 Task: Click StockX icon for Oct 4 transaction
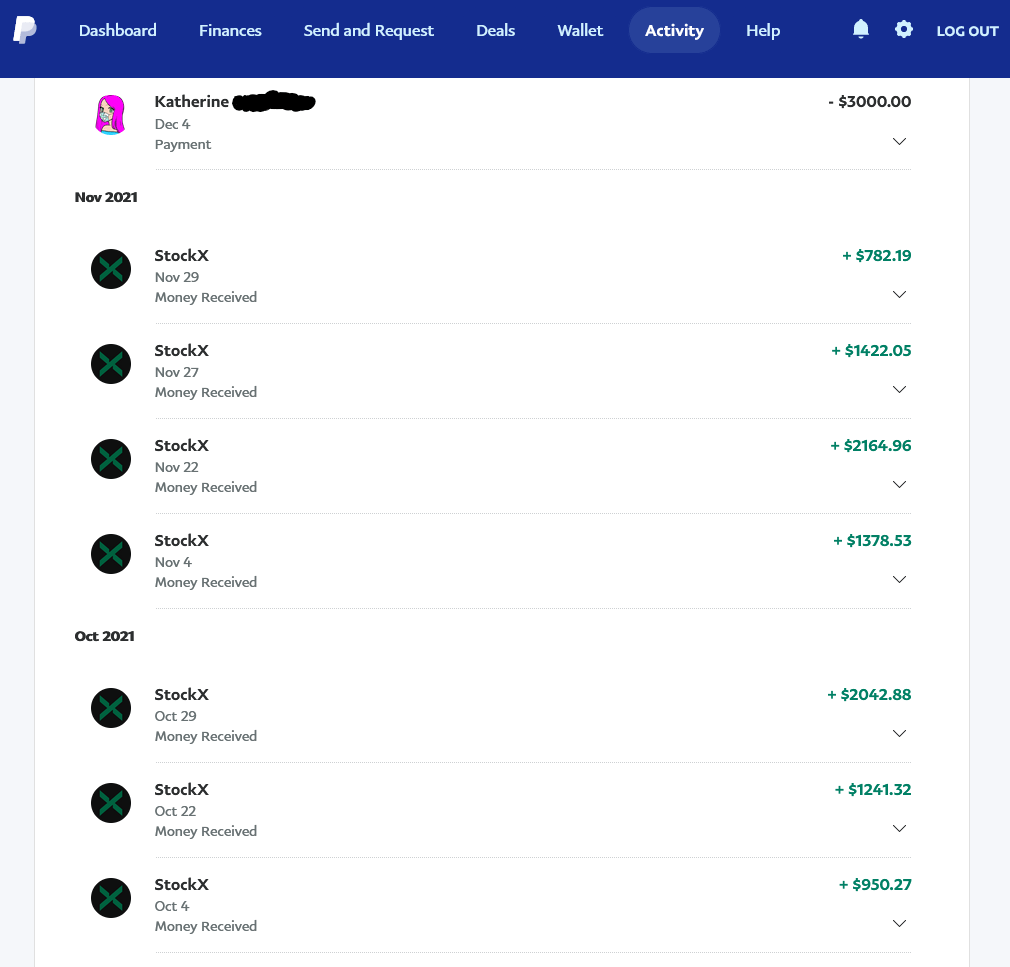pyautogui.click(x=111, y=898)
